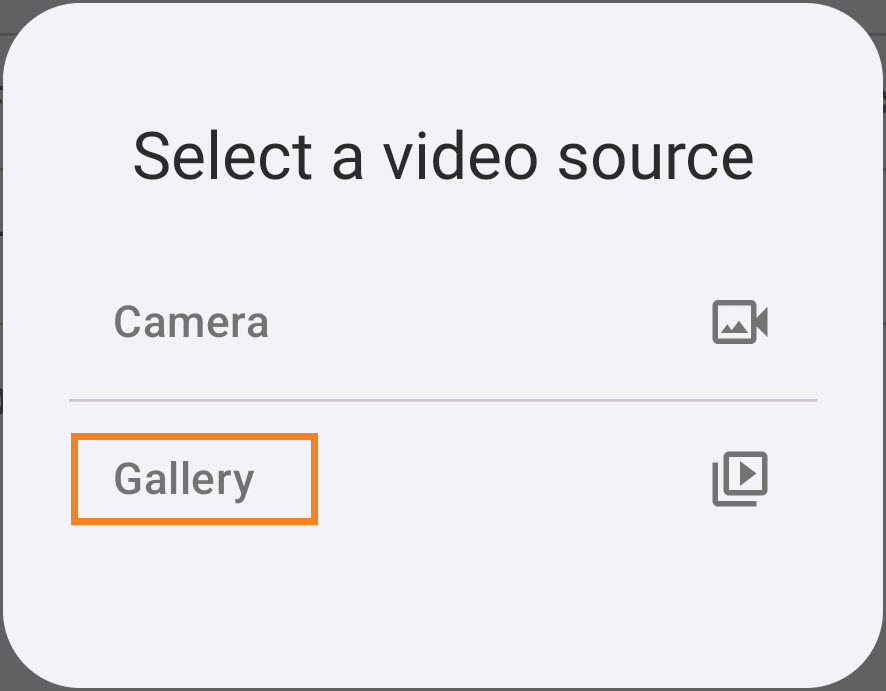Image resolution: width=886 pixels, height=691 pixels.
Task: Click the "Select a video source" heading
Action: (x=444, y=157)
